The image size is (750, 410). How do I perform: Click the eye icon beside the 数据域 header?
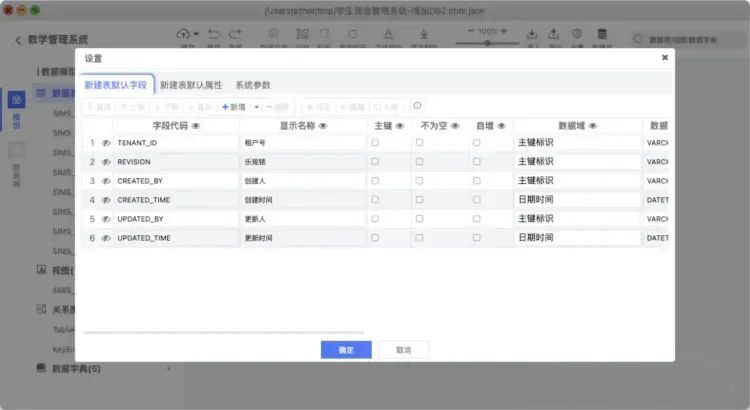pos(593,126)
